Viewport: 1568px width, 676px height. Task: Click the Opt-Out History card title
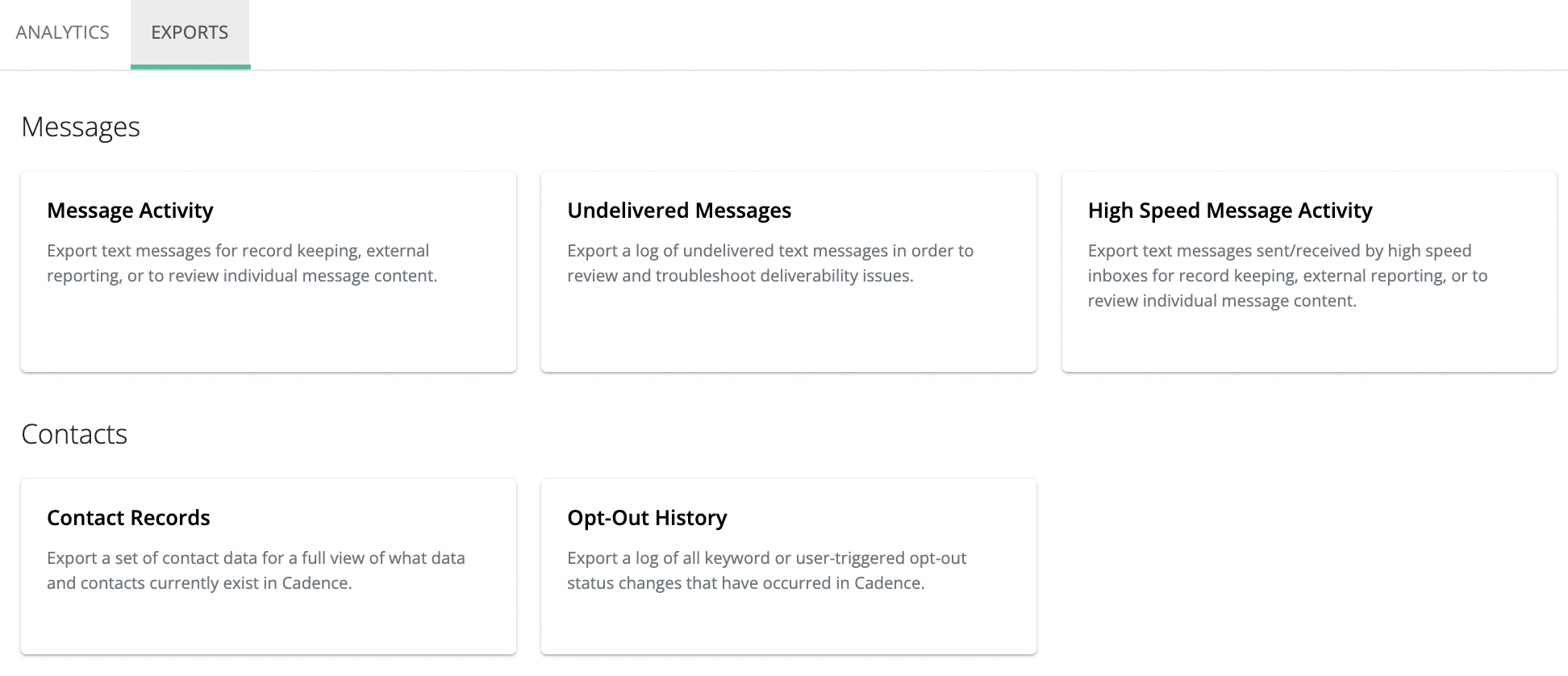(647, 518)
